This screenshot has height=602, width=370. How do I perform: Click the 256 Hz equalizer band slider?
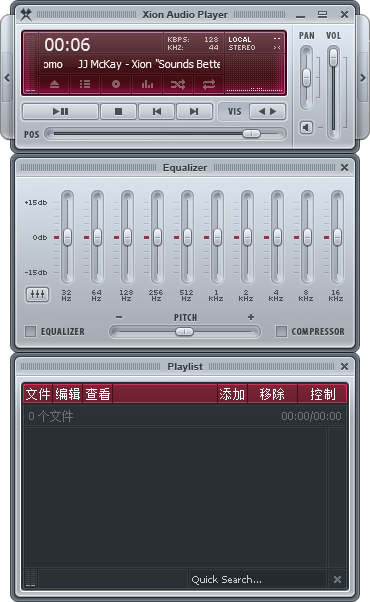point(157,237)
